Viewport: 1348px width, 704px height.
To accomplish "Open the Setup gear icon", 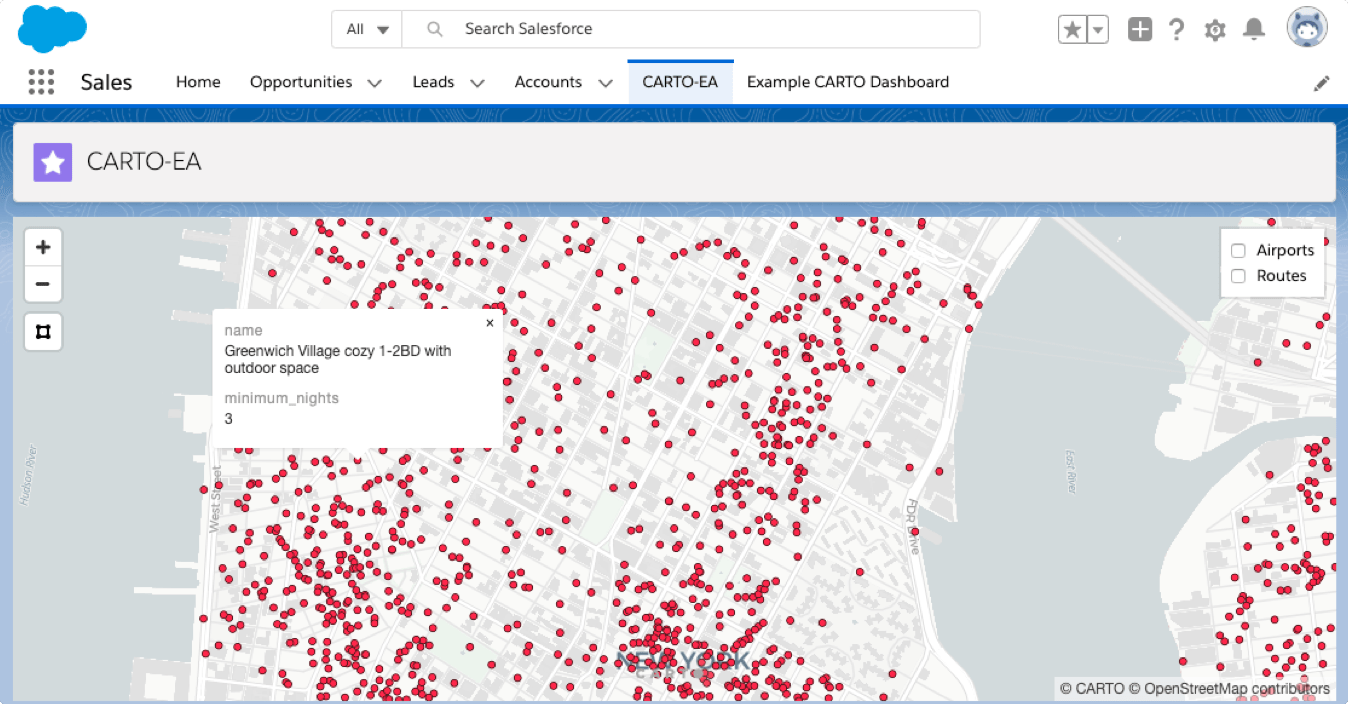I will pos(1215,30).
